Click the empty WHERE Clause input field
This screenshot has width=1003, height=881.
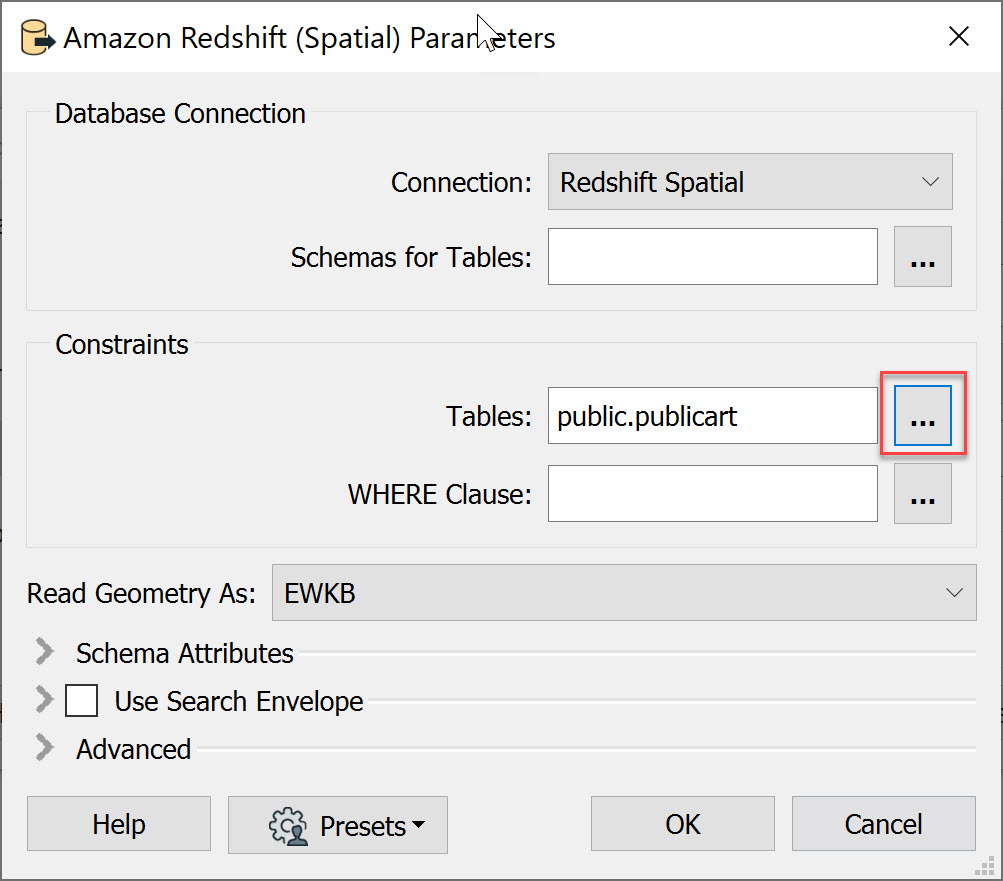pos(712,493)
